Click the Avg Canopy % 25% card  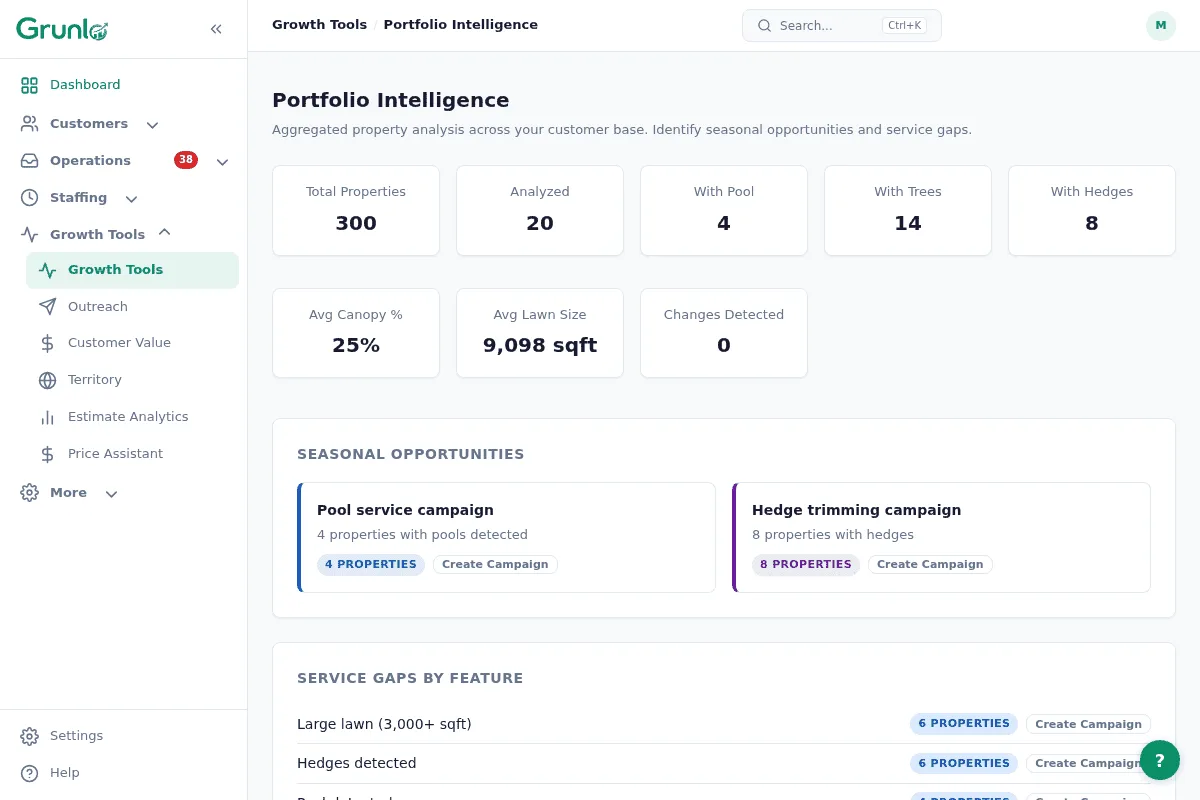[356, 333]
